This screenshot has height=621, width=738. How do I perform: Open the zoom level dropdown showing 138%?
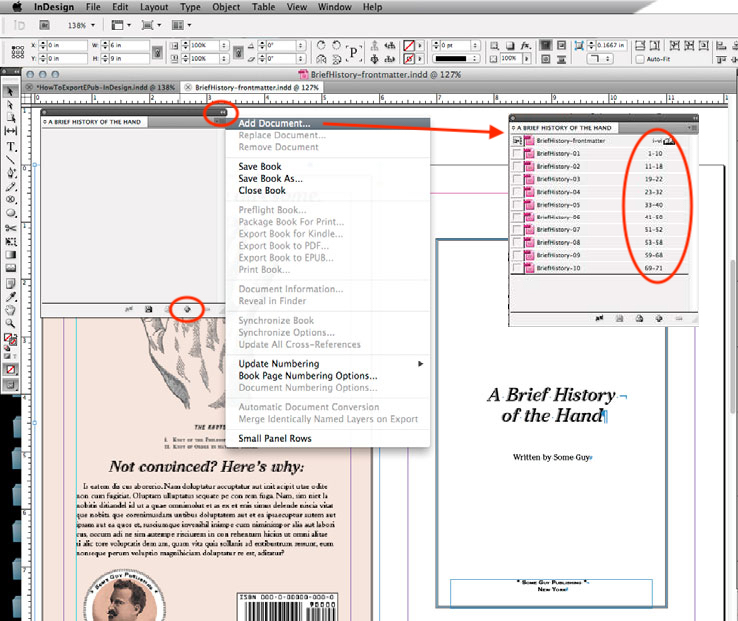click(x=79, y=24)
